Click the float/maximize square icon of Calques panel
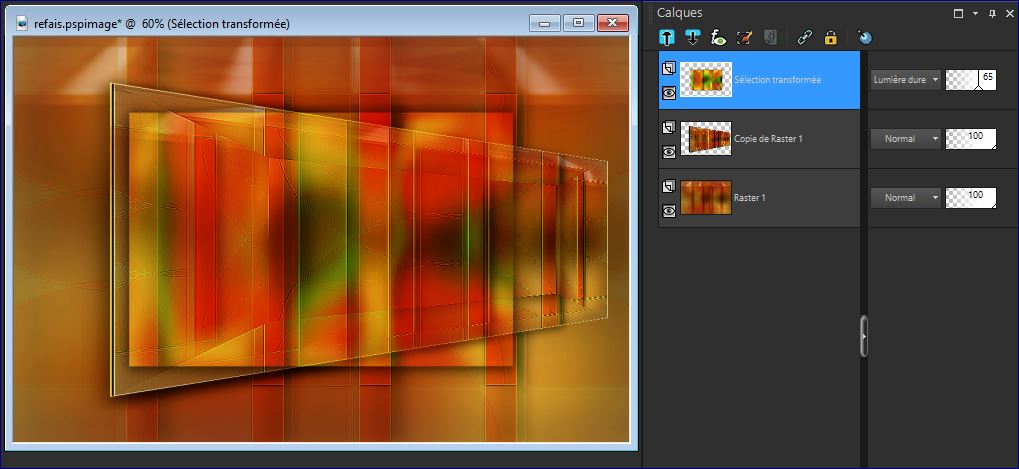Image resolution: width=1019 pixels, height=469 pixels. coord(958,13)
